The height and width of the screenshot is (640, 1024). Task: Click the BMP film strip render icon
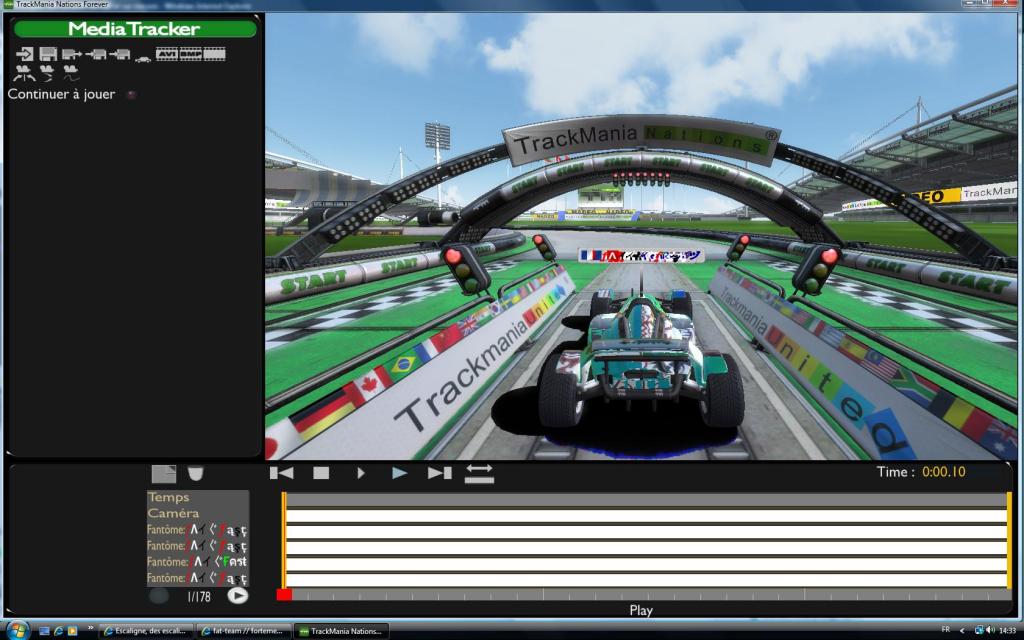pos(190,54)
